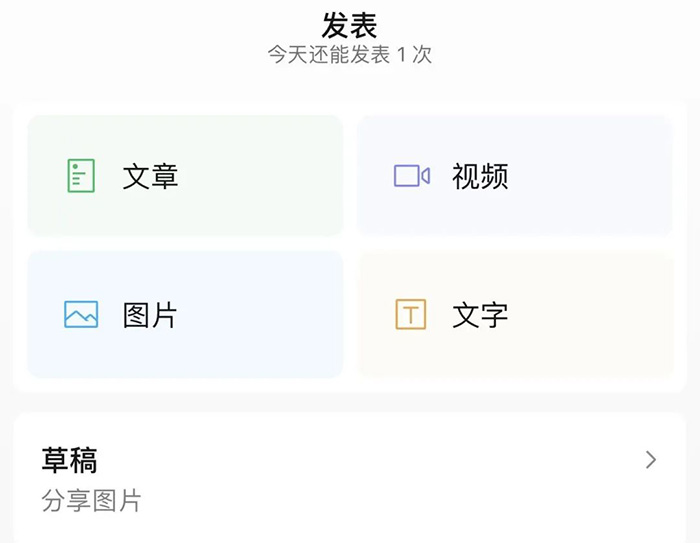Tap the blue picture landscape icon
This screenshot has width=700, height=543.
[81, 315]
